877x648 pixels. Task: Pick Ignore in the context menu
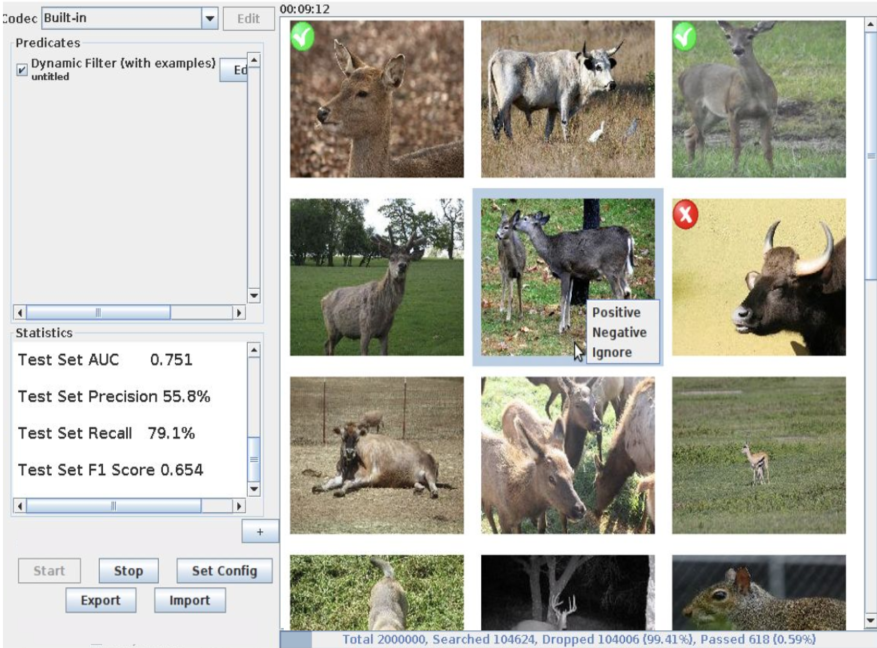pos(611,352)
